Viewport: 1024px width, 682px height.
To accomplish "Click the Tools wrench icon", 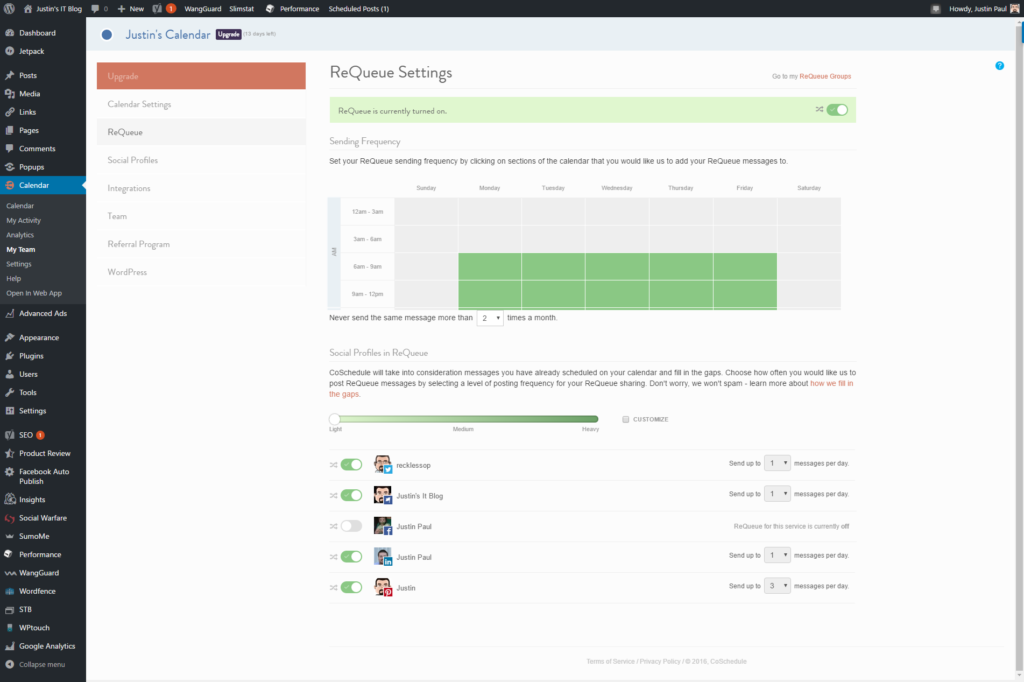I will pos(10,393).
